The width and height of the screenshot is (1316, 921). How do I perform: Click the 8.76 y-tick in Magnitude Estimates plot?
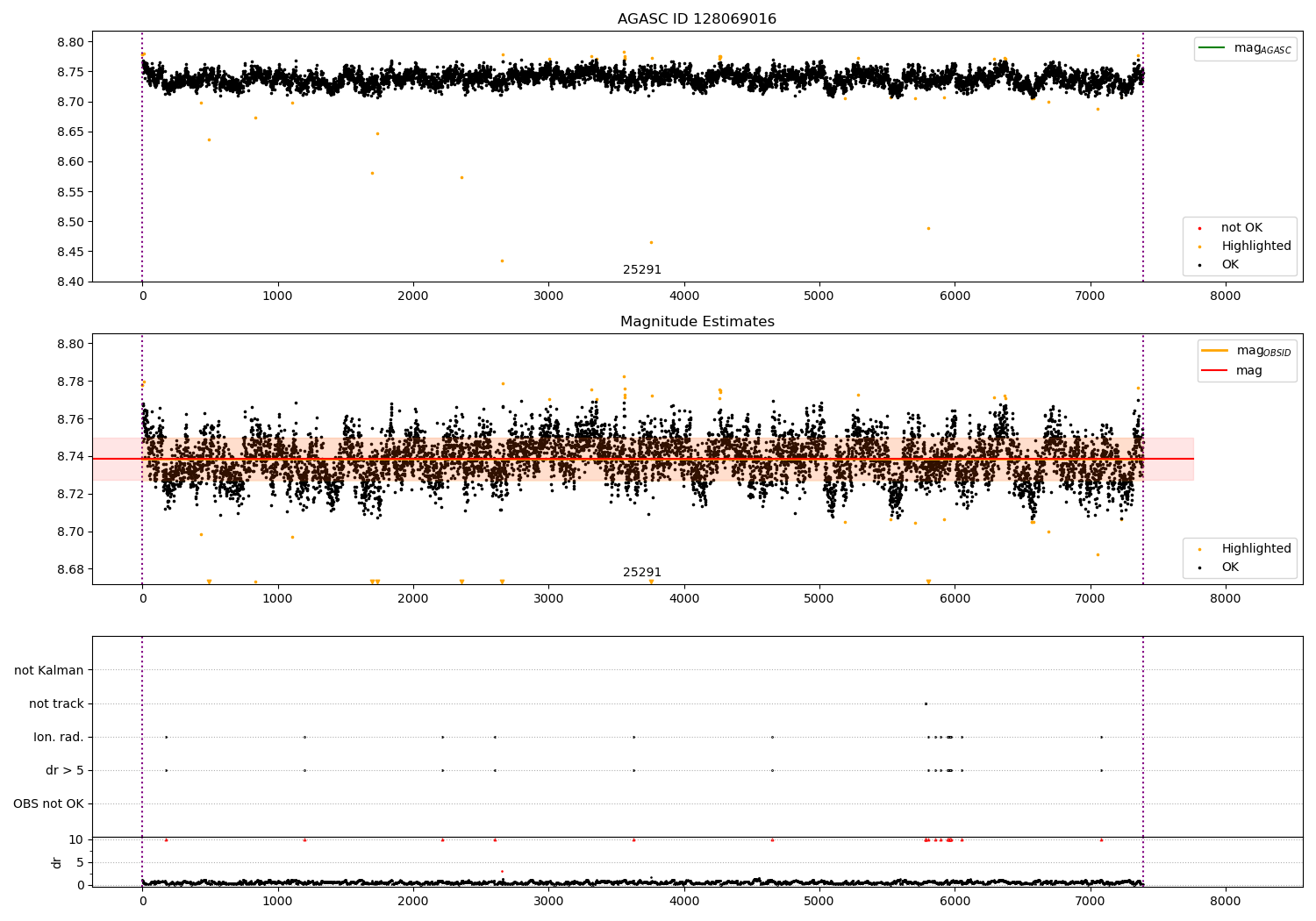[71, 419]
